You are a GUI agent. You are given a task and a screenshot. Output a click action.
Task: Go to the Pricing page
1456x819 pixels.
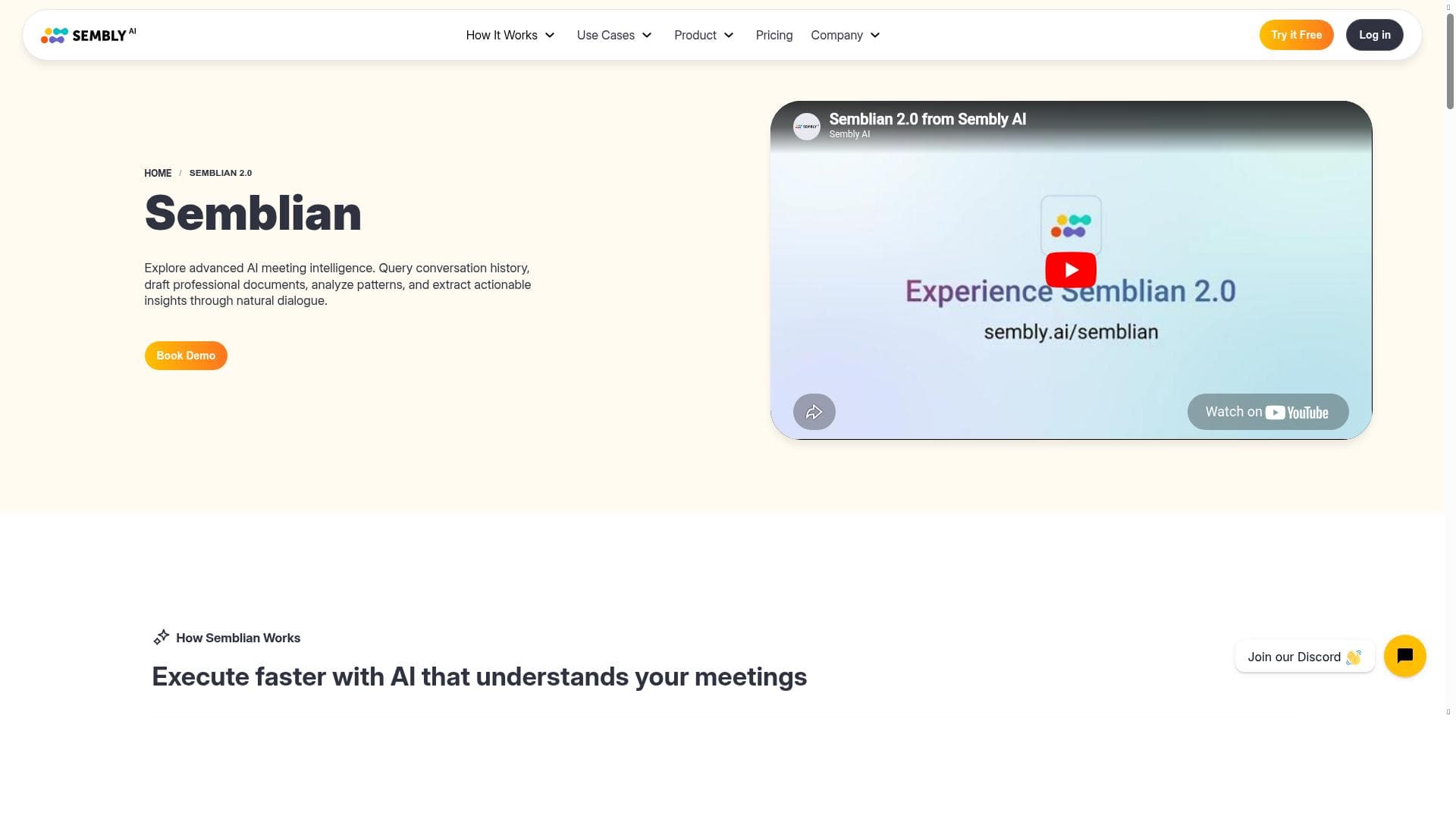[x=774, y=35]
